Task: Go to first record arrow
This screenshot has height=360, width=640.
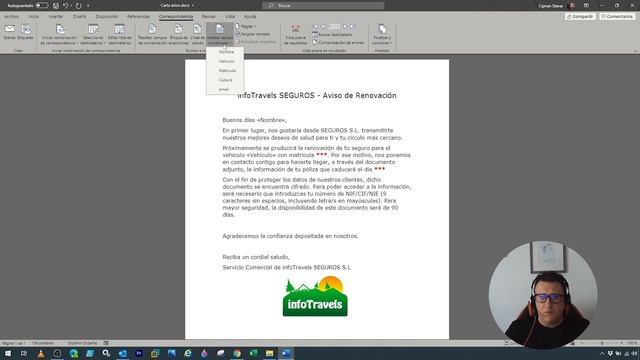Action: 315,27
